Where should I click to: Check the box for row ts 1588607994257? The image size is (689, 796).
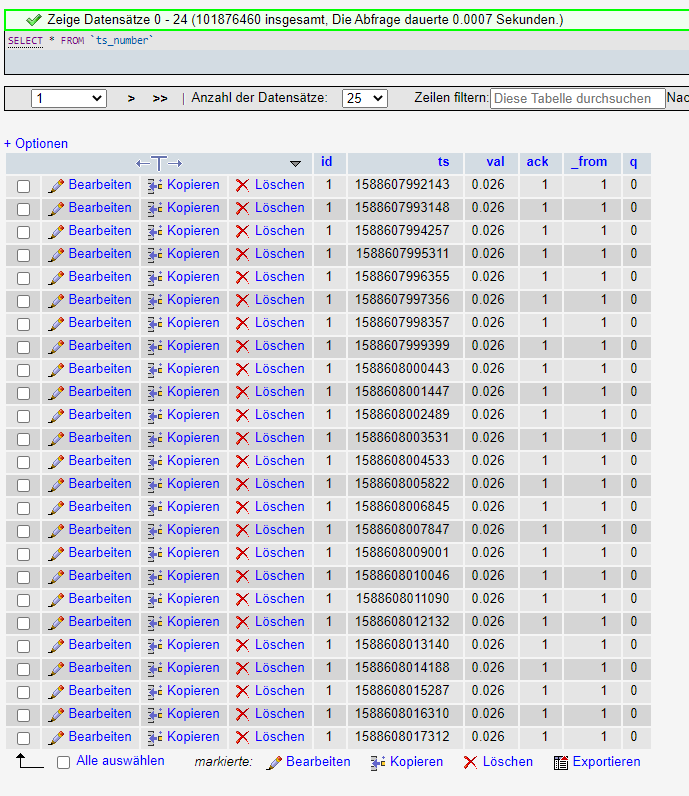[23, 233]
